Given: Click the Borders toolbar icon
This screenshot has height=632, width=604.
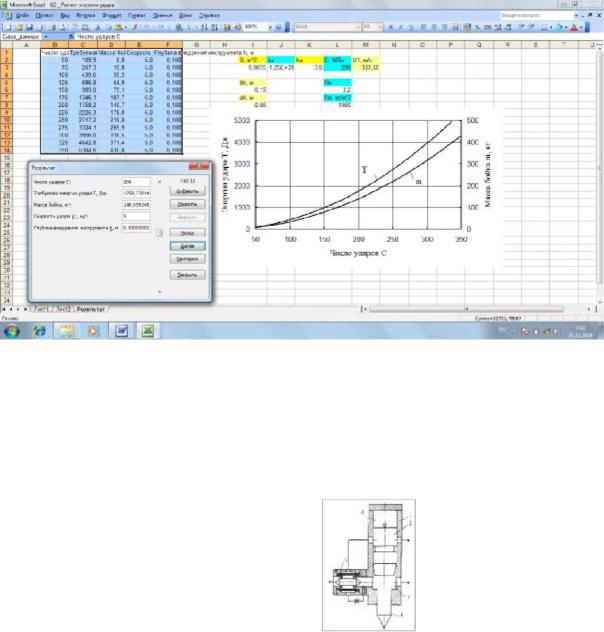Looking at the screenshot, I should [x=544, y=27].
